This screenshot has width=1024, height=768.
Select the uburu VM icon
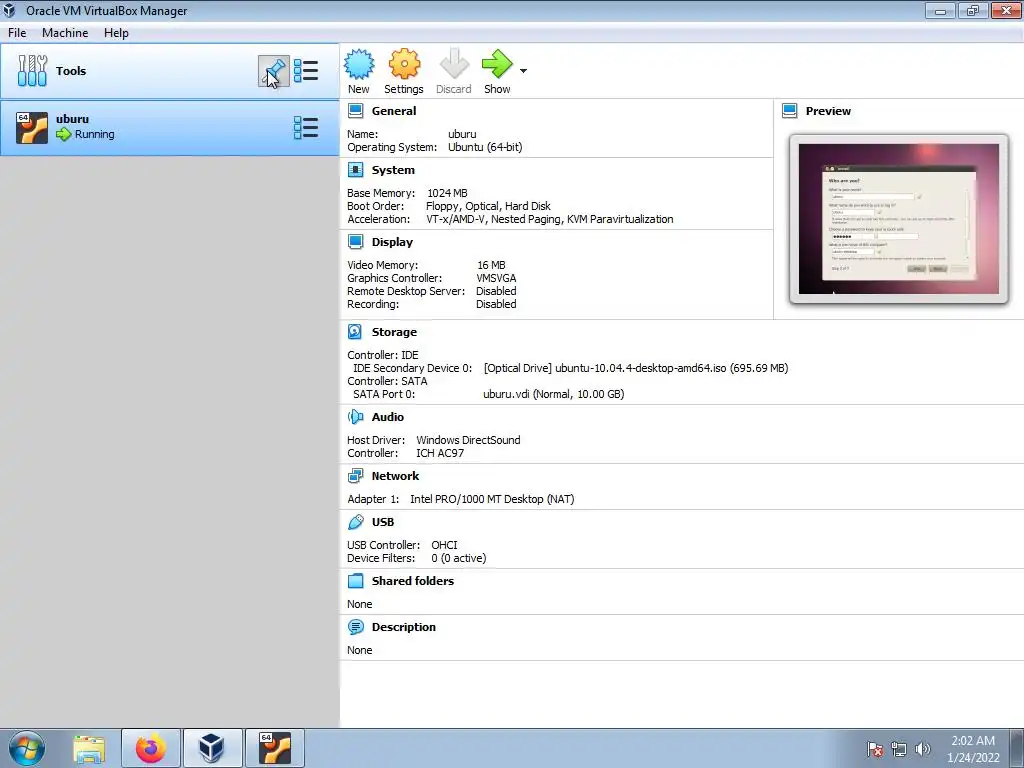tap(32, 127)
